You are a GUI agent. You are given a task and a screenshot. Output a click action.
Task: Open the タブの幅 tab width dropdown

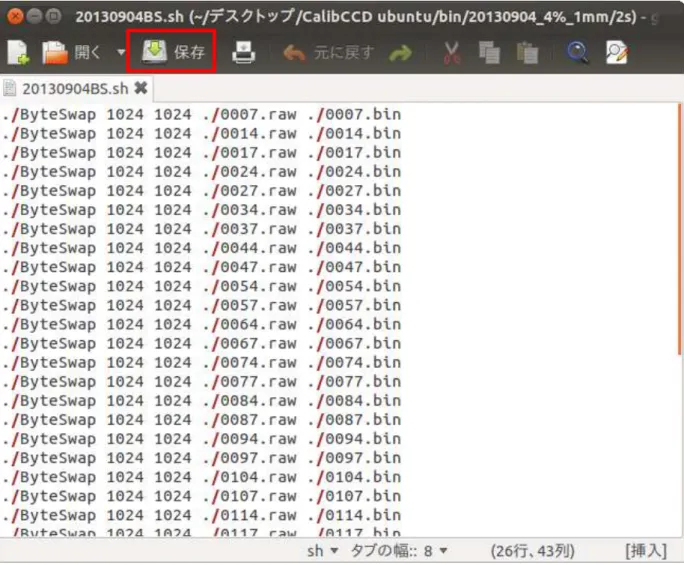tap(399, 551)
